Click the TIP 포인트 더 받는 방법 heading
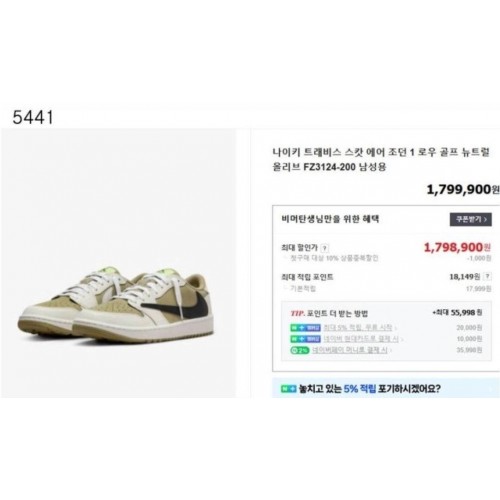Screen dimensions: 500x500 coord(329,314)
